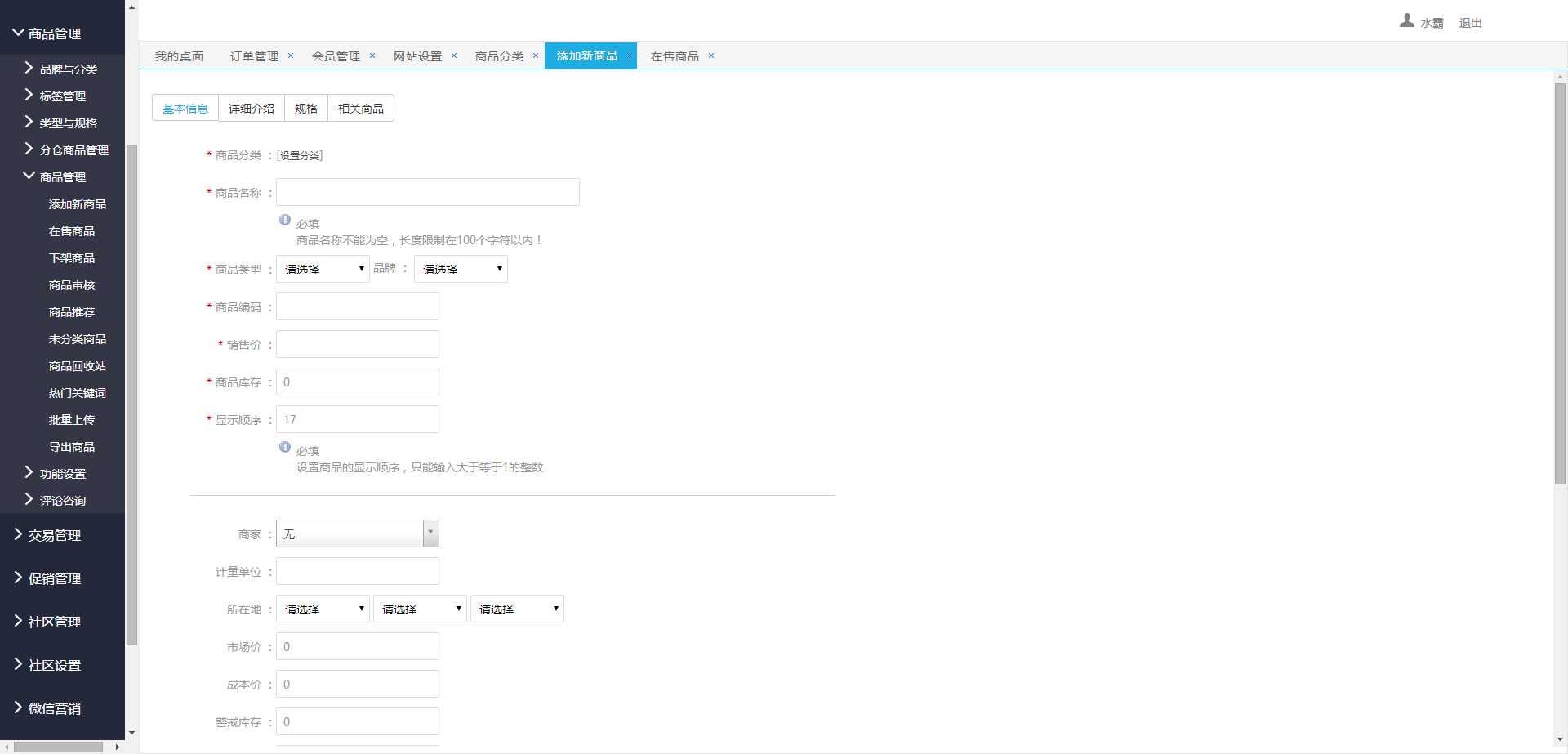Open 在售商品 in sidebar

click(x=72, y=230)
